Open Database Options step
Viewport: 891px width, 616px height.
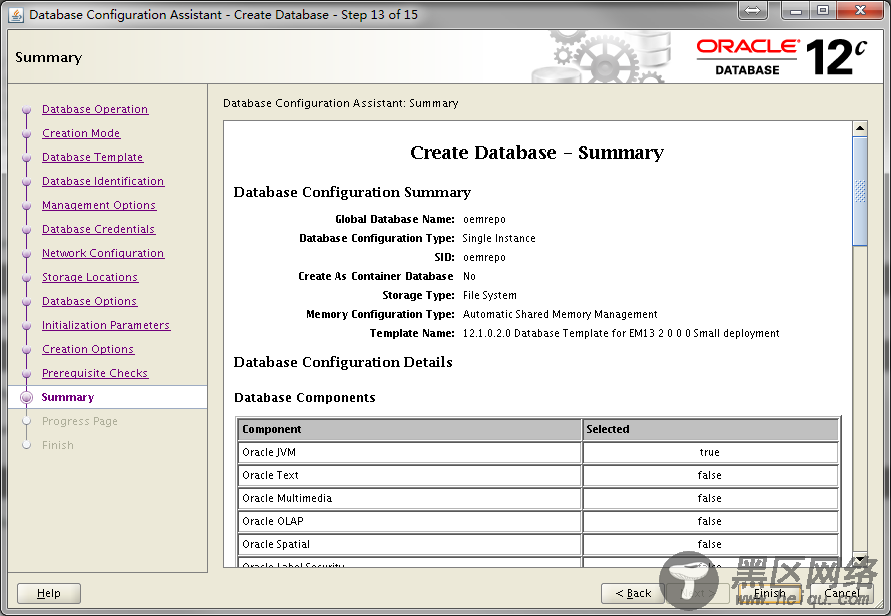click(x=89, y=301)
